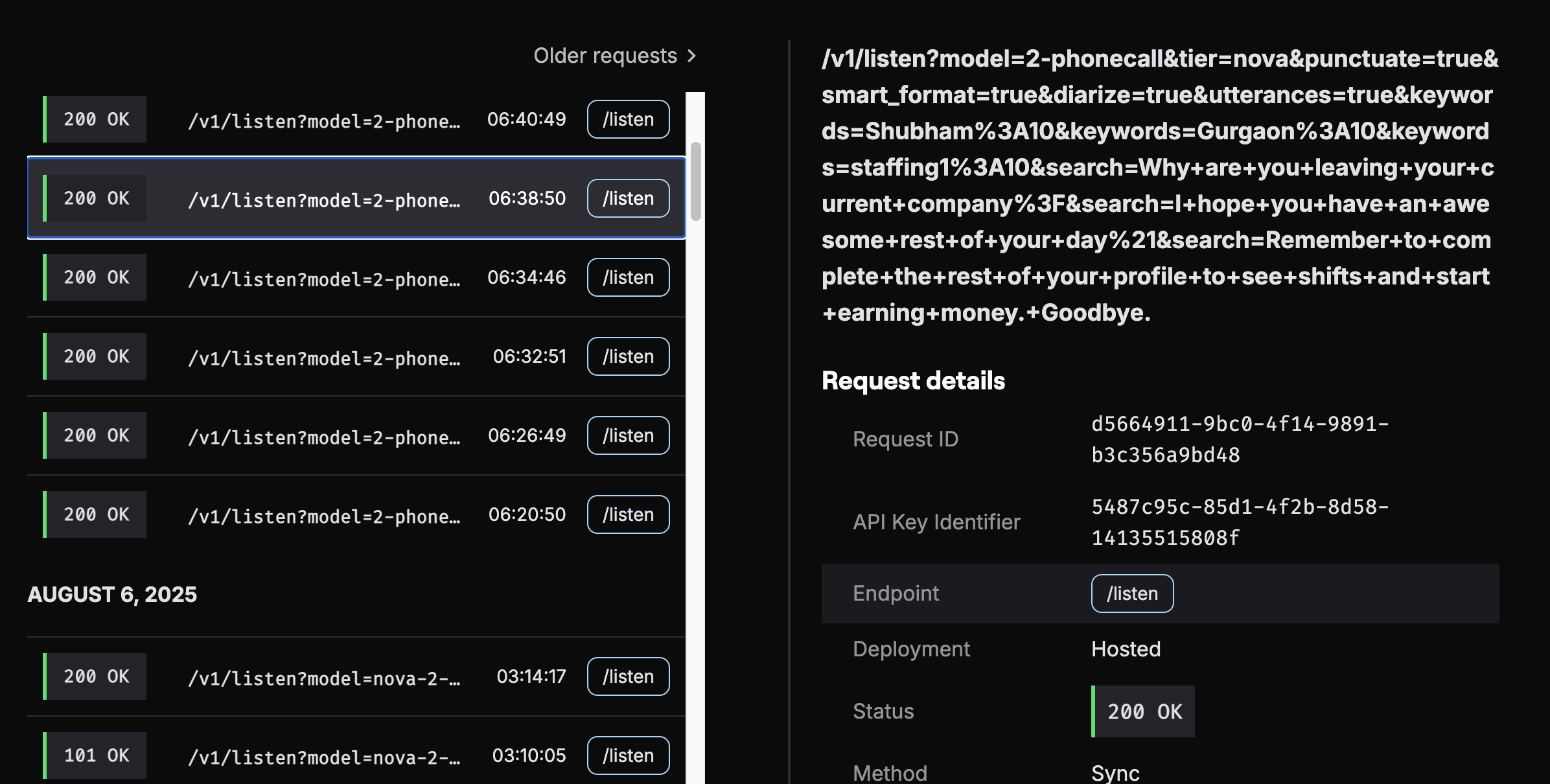Click the Endpoint /listen badge in details

pyautogui.click(x=1131, y=594)
